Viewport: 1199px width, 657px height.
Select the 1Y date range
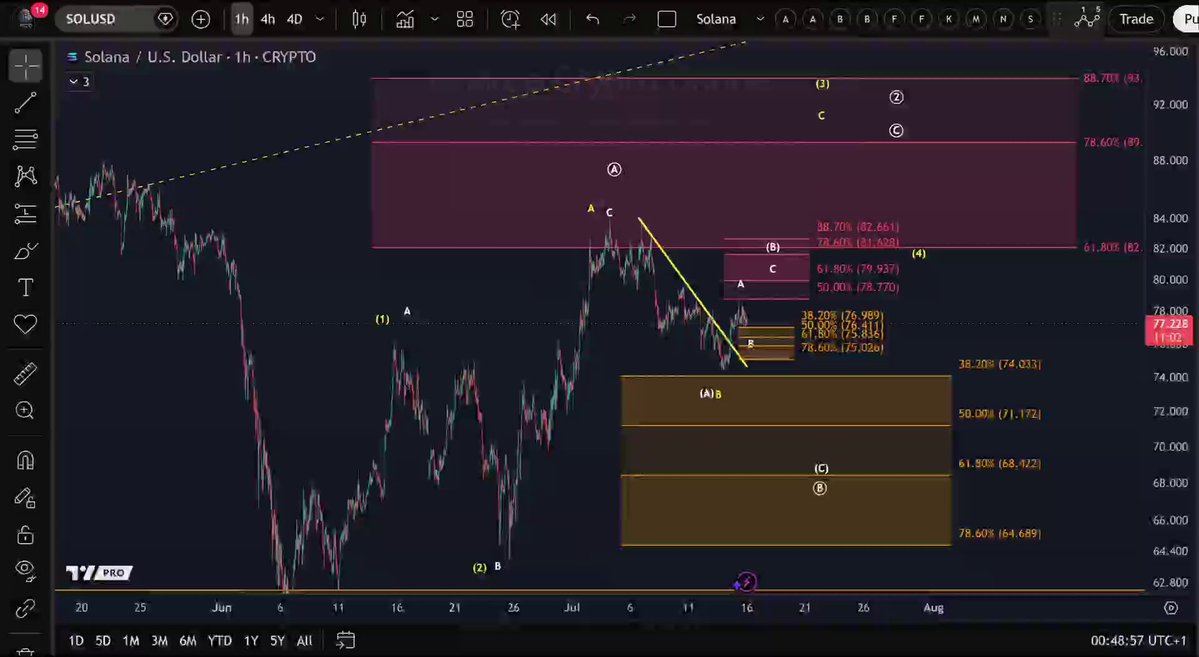(250, 640)
